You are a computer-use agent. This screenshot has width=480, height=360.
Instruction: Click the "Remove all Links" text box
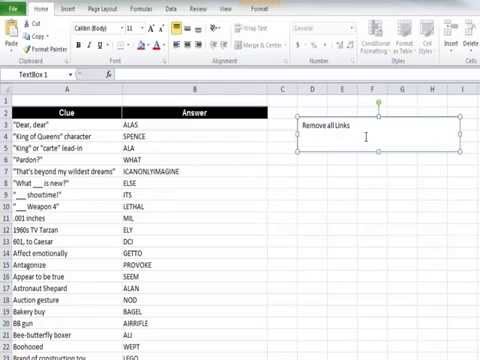(379, 134)
